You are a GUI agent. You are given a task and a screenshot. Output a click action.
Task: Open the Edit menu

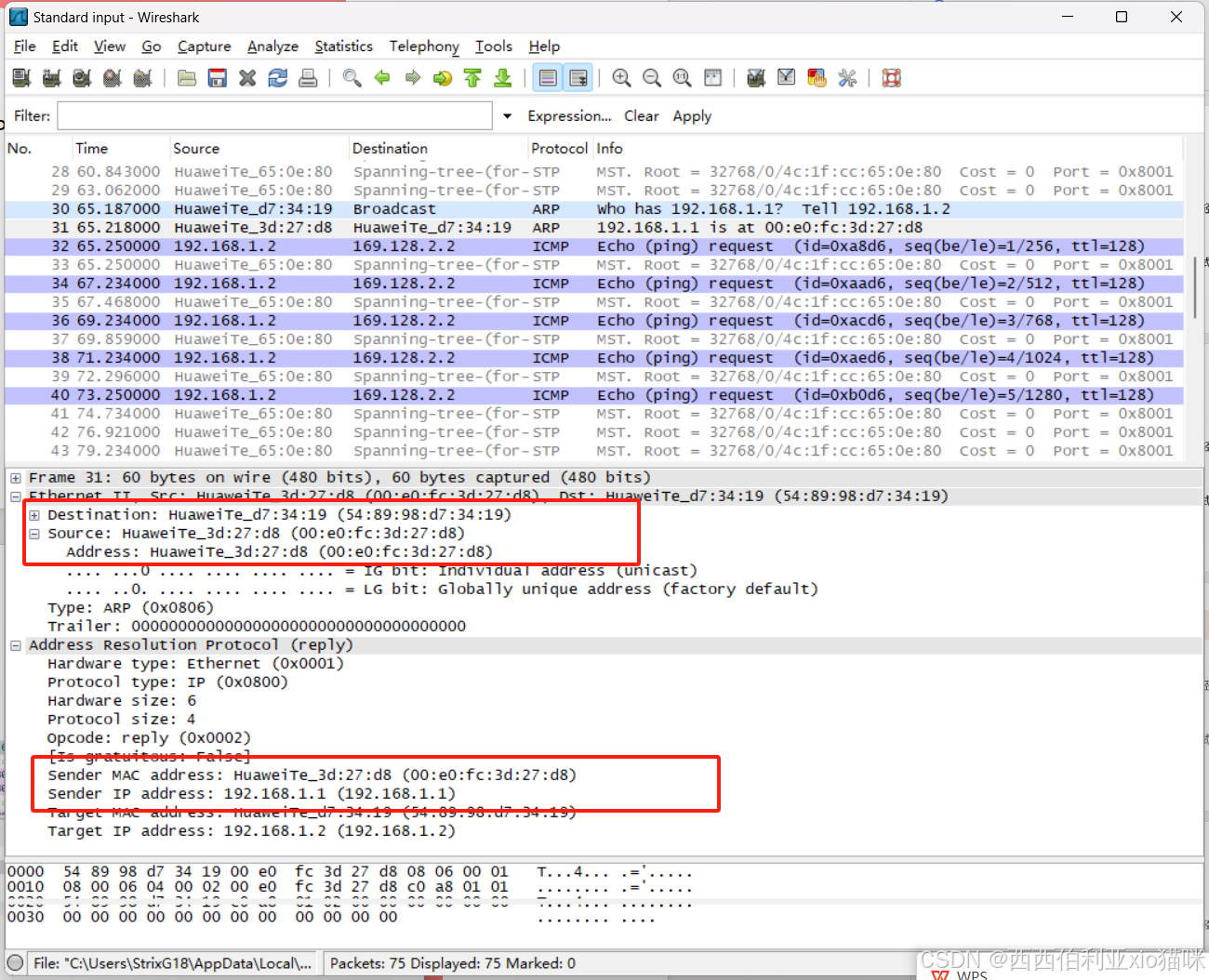65,46
